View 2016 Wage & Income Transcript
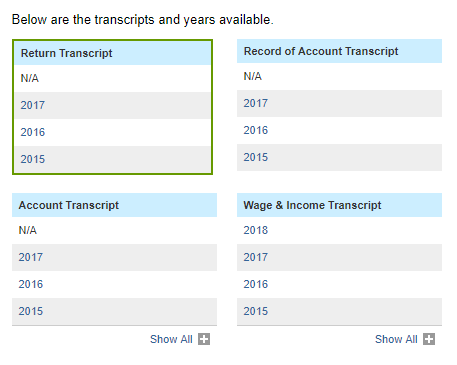Viewport: 457px width, 365px height. click(x=256, y=284)
